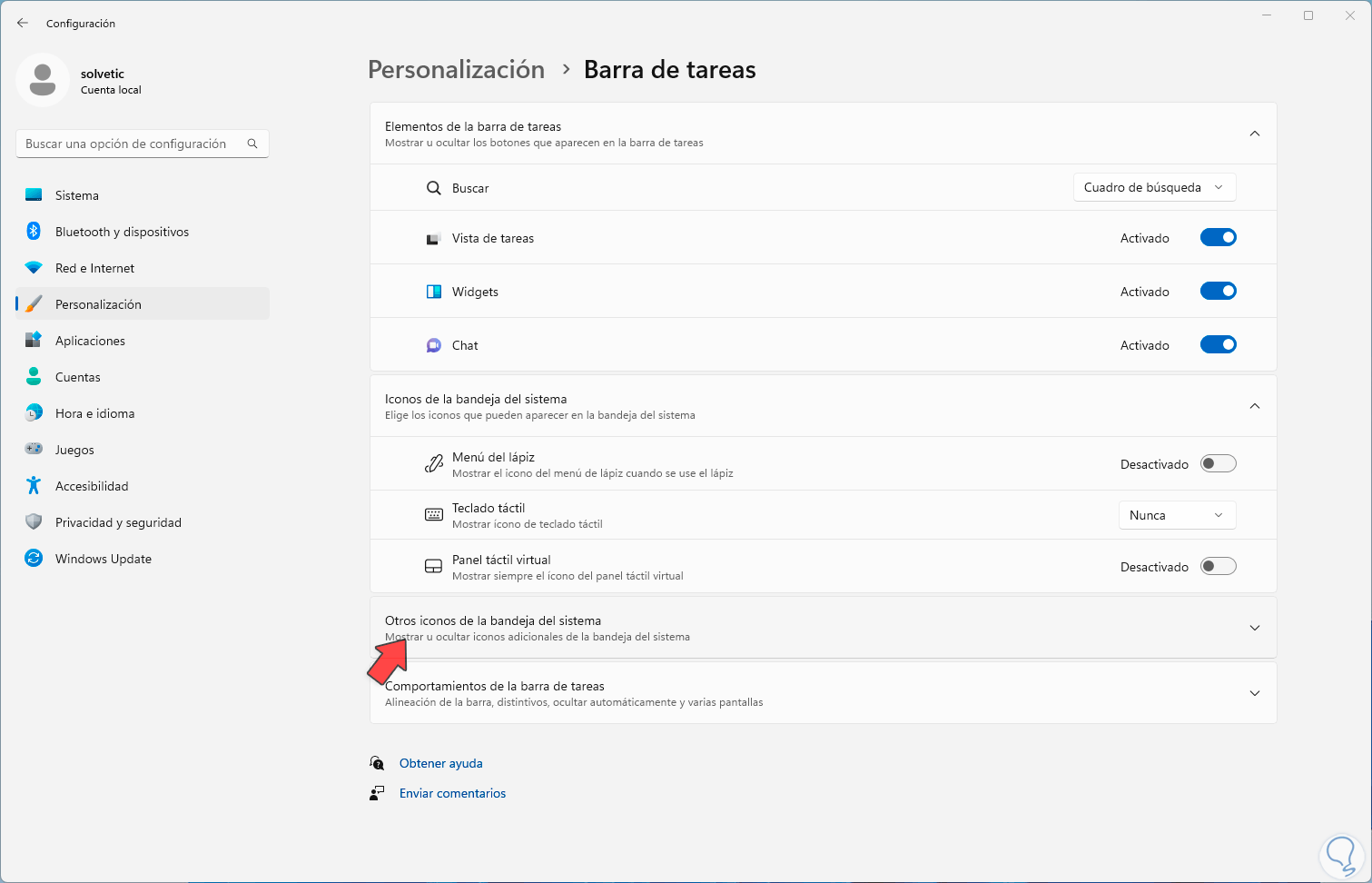
Task: Click the Bluetooth y dispositivos icon
Action: (34, 232)
